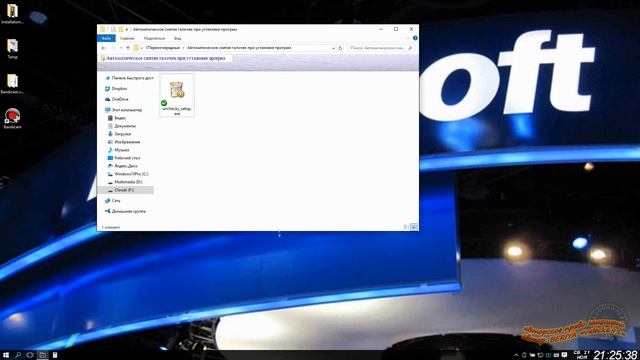This screenshot has width=640, height=360.
Task: Switch to large icons view layout
Action: [x=413, y=227]
